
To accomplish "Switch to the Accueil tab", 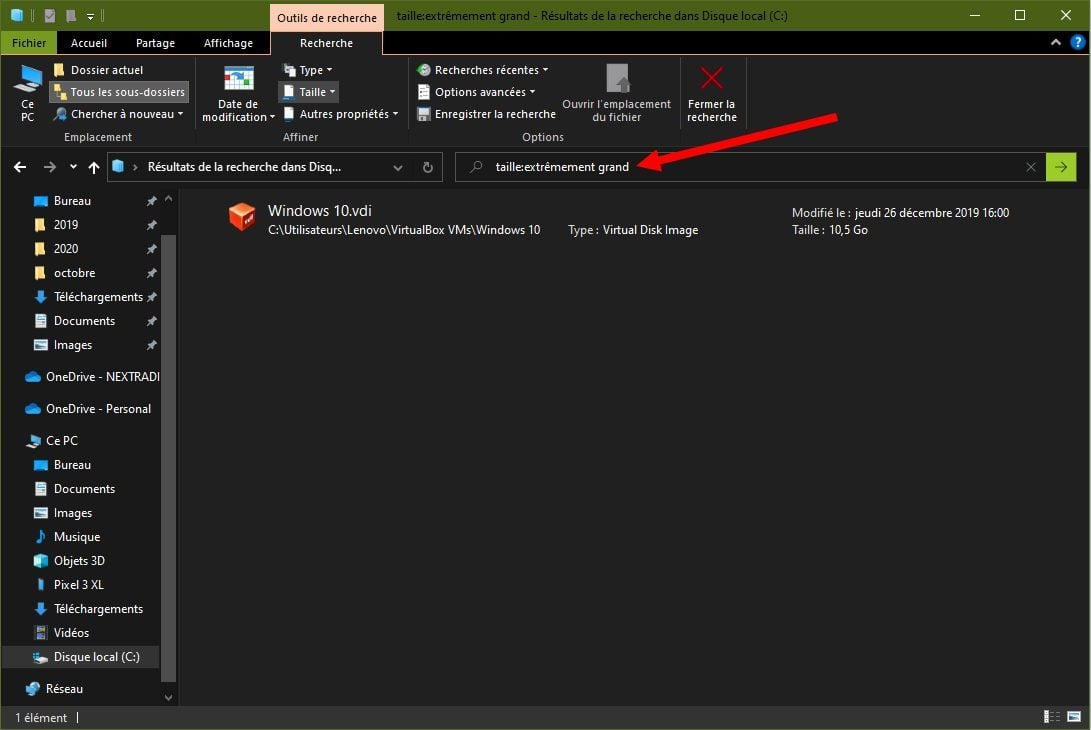I will coord(89,43).
